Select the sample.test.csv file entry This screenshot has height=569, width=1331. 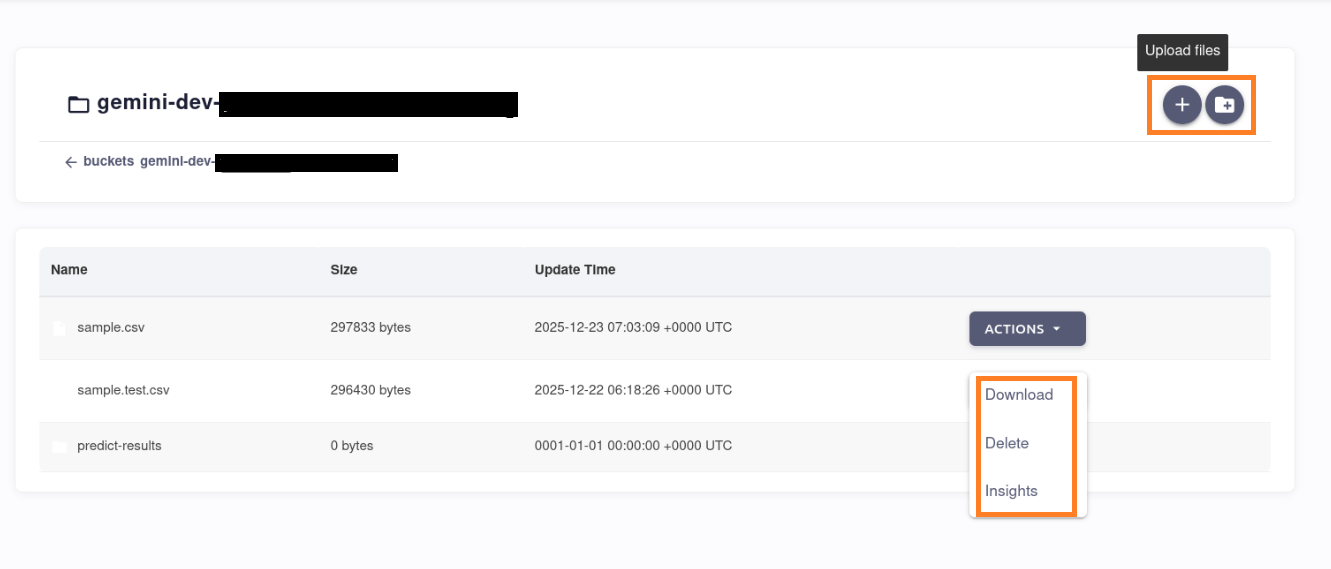123,390
